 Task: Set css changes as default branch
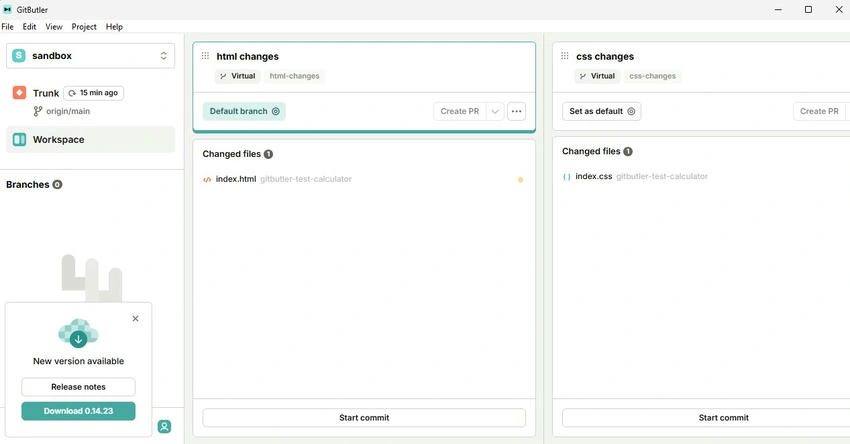pyautogui.click(x=602, y=111)
